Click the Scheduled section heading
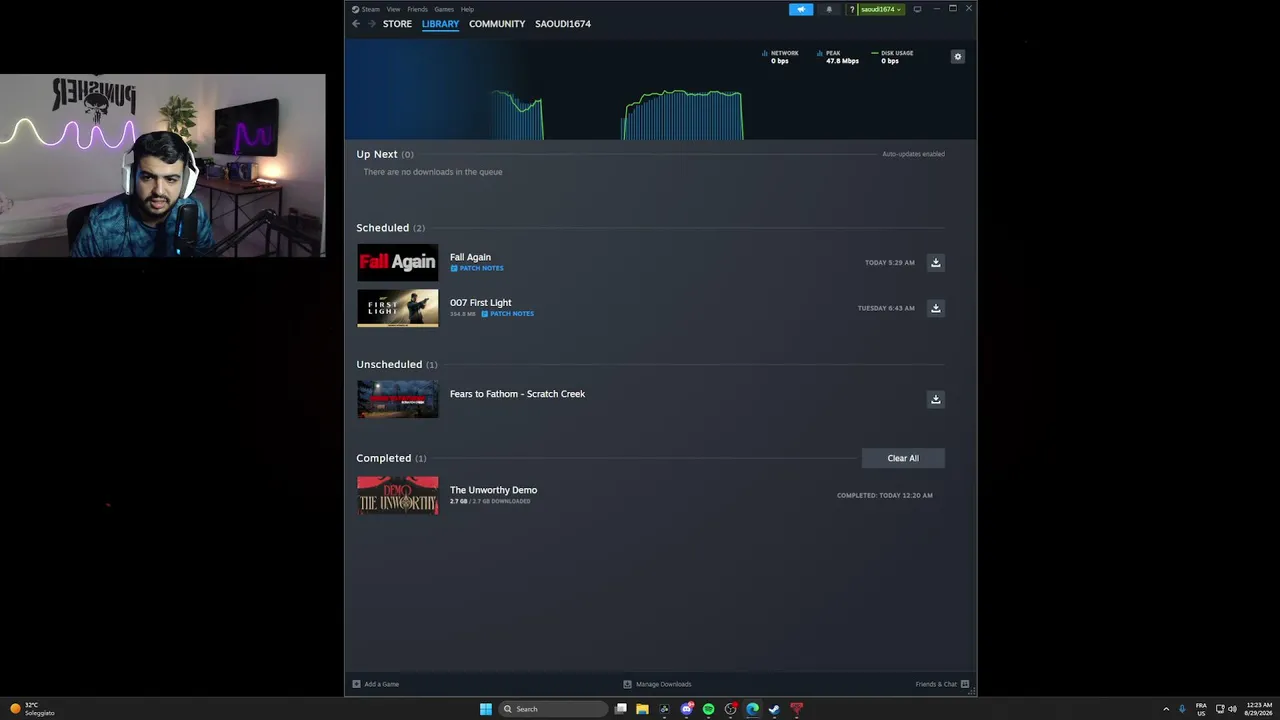The height and width of the screenshot is (720, 1280). pyautogui.click(x=383, y=228)
